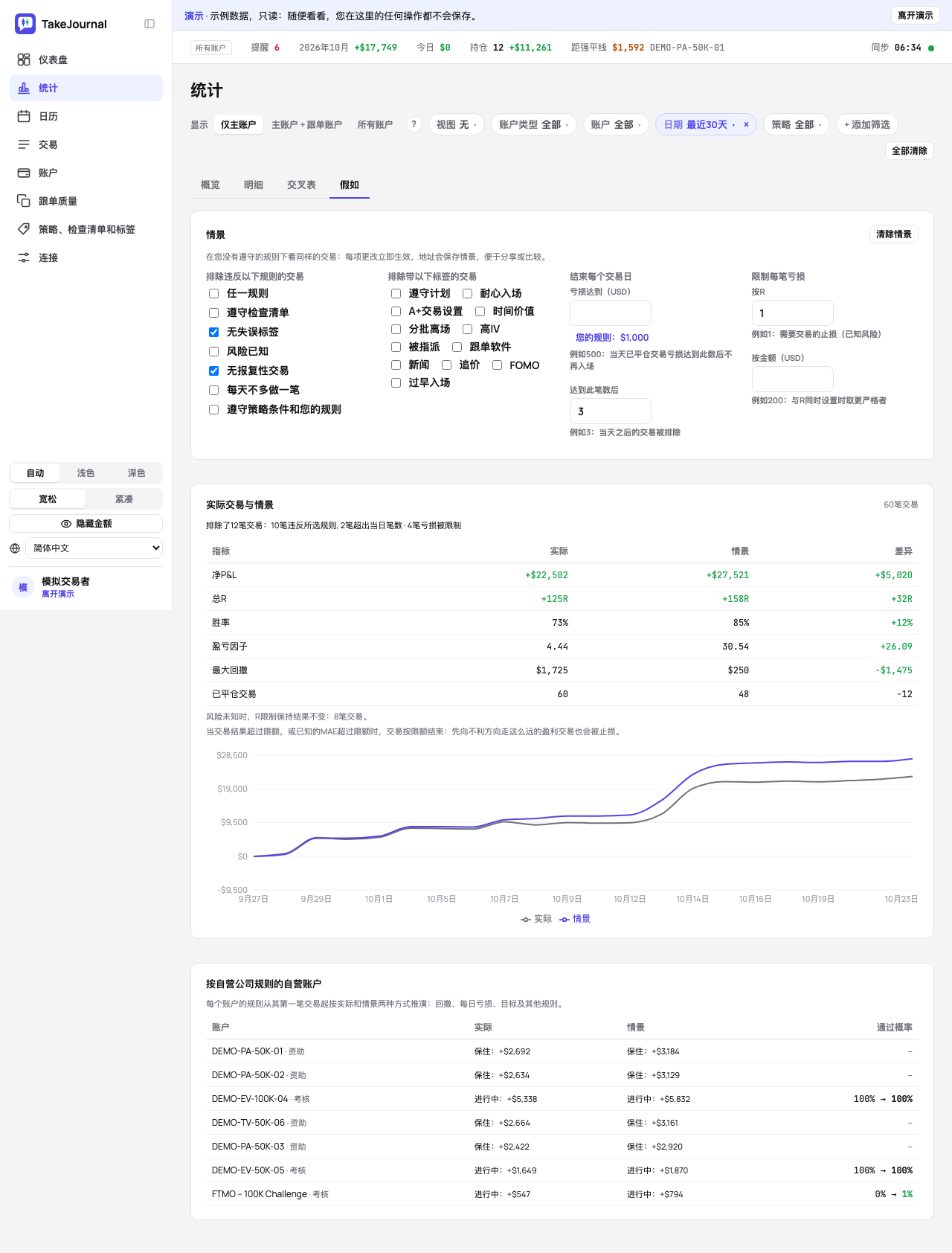Screen dimensions: 952x1253
Task: Open the question mark help icon
Action: (x=414, y=124)
